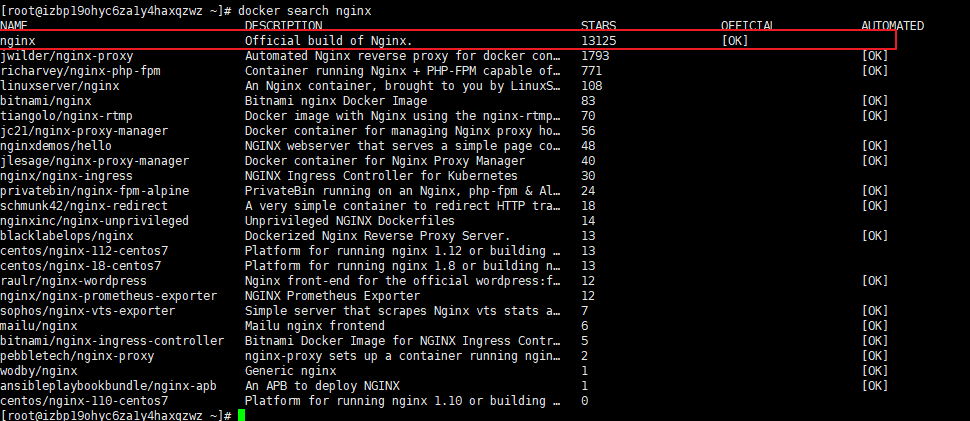
Task: Select nginxinc/nginx-unprivileged image name
Action: pos(95,221)
